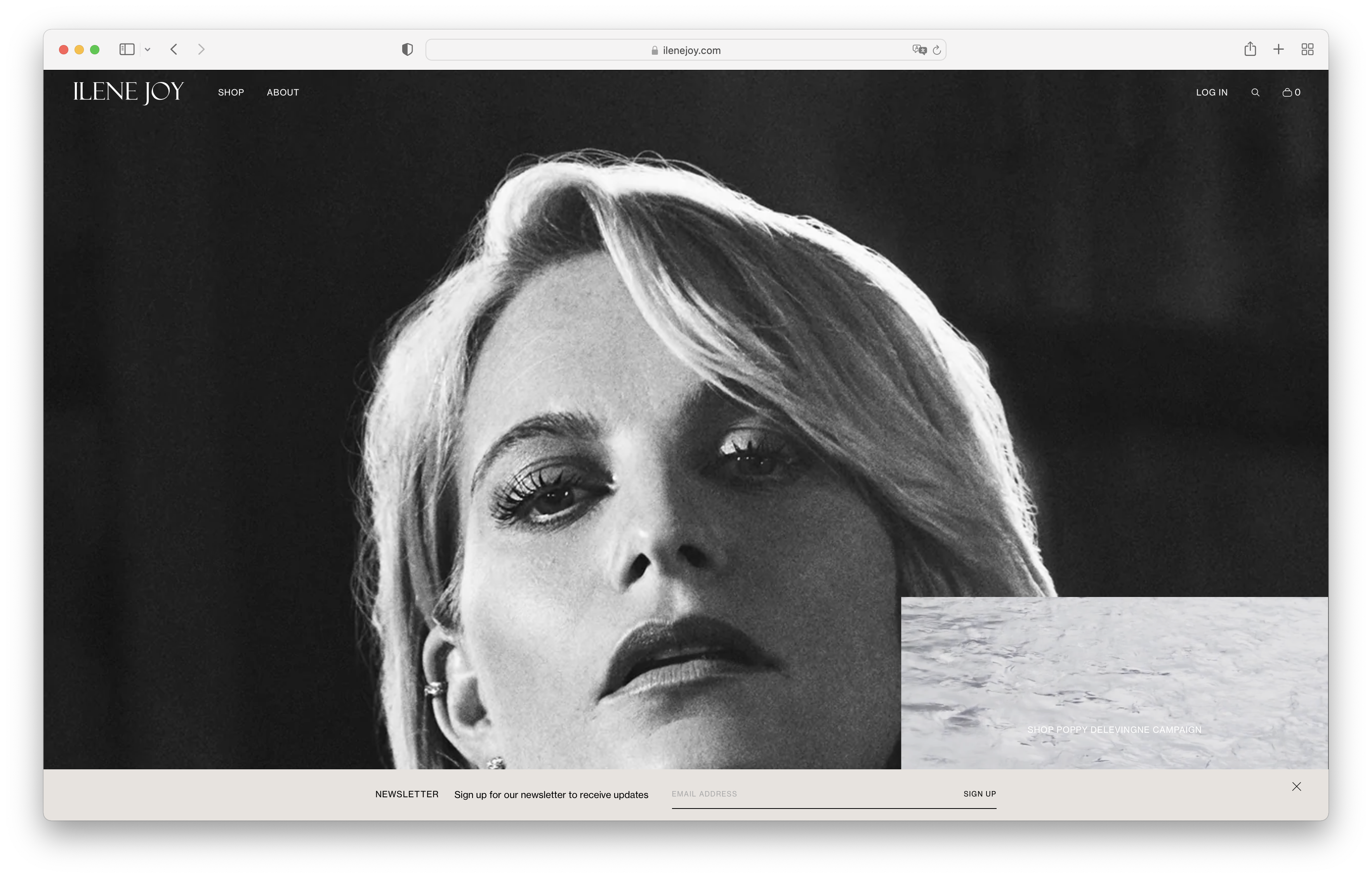Click the Email Address newsletter field

coord(810,794)
